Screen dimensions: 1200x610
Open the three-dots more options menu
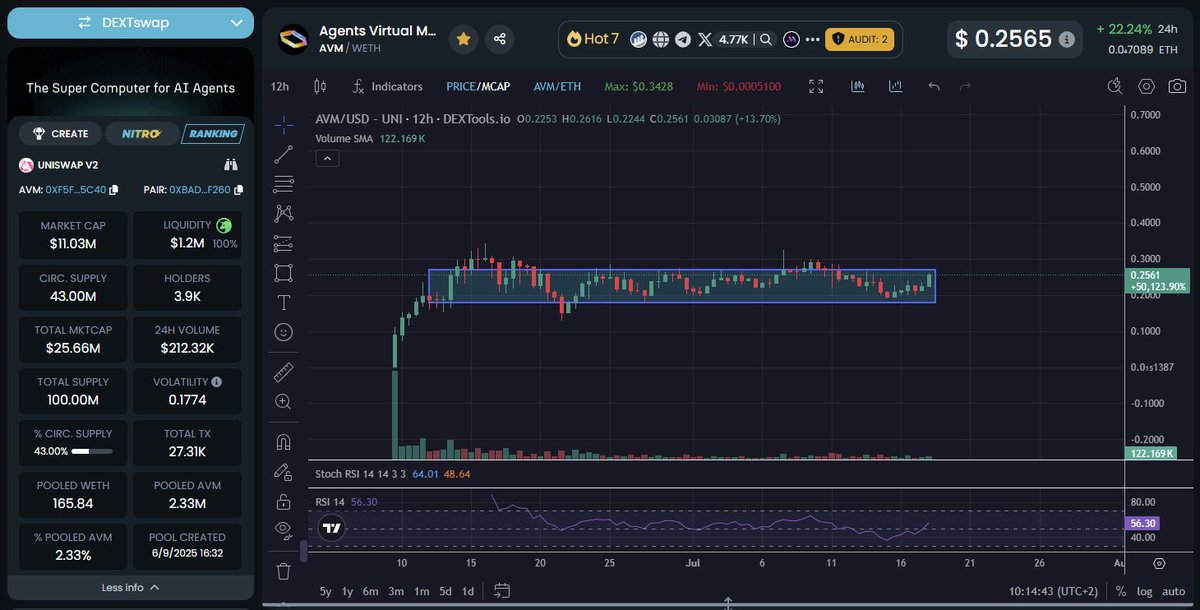[x=811, y=40]
